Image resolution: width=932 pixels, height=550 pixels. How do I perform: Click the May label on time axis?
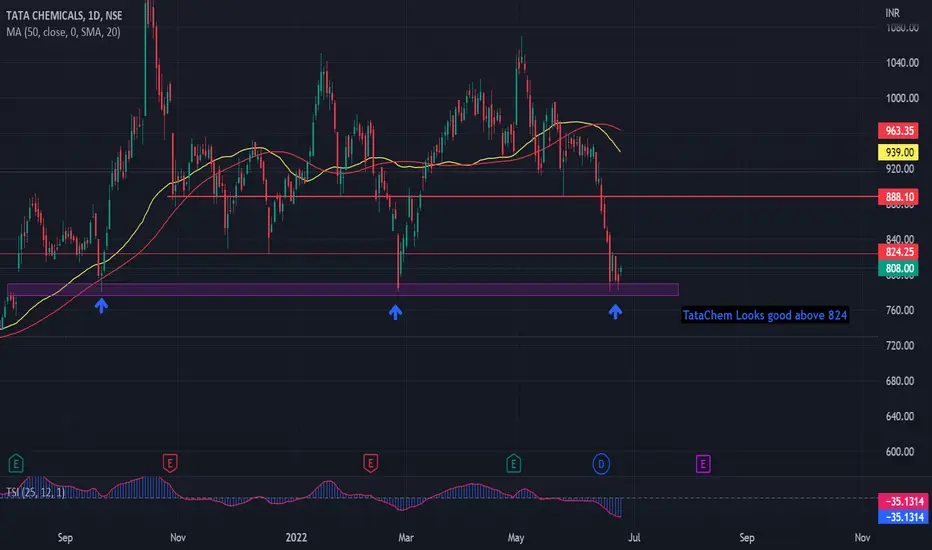(x=516, y=538)
